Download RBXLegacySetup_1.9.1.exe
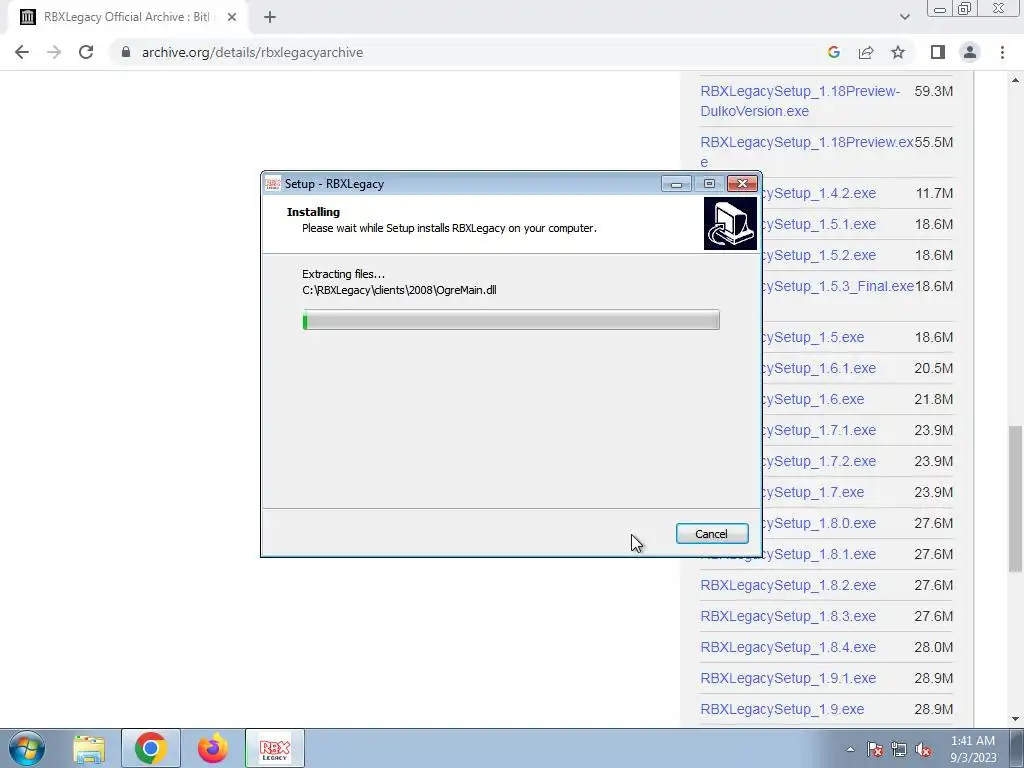Image resolution: width=1024 pixels, height=768 pixels. pos(788,678)
